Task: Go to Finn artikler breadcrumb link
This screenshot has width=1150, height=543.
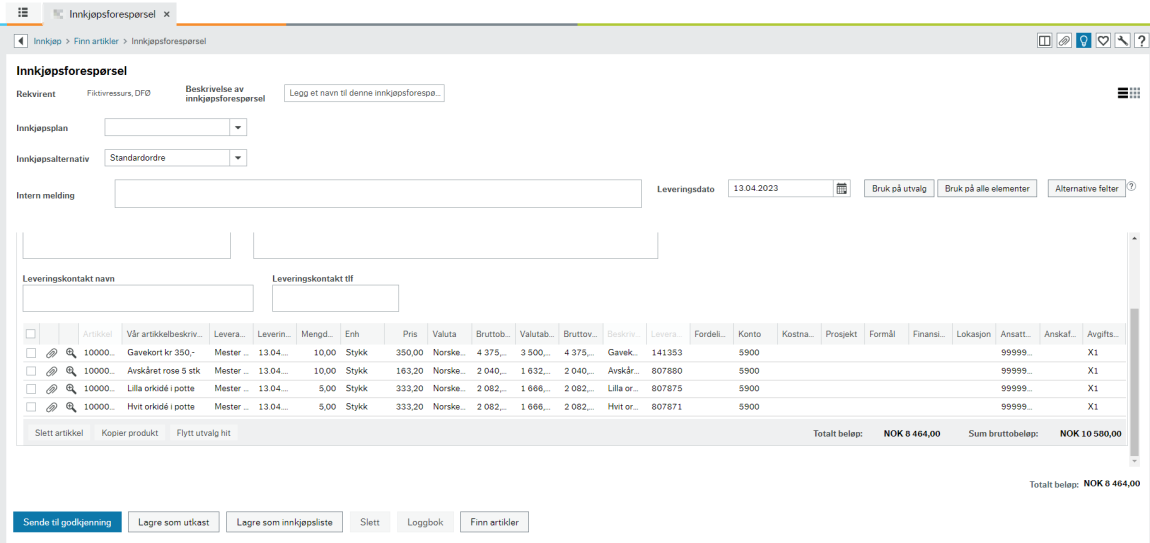Action: 96,42
